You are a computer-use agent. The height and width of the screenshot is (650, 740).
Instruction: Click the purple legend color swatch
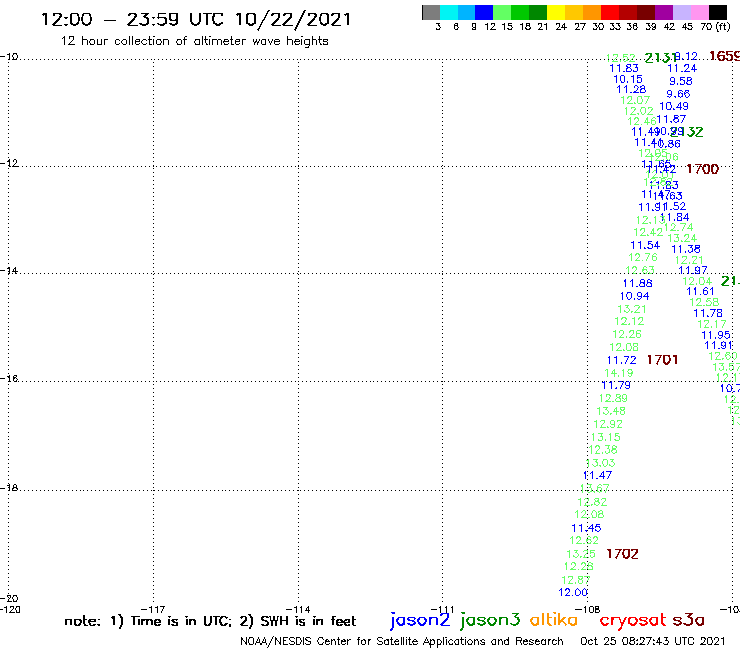click(664, 12)
